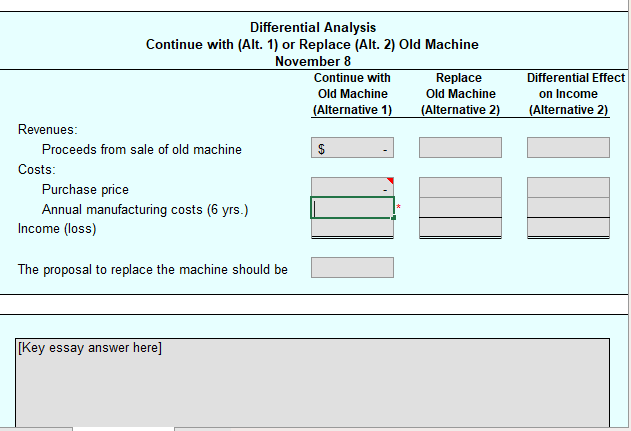Click the 'November 8' date text
The image size is (631, 431).
coord(313,61)
